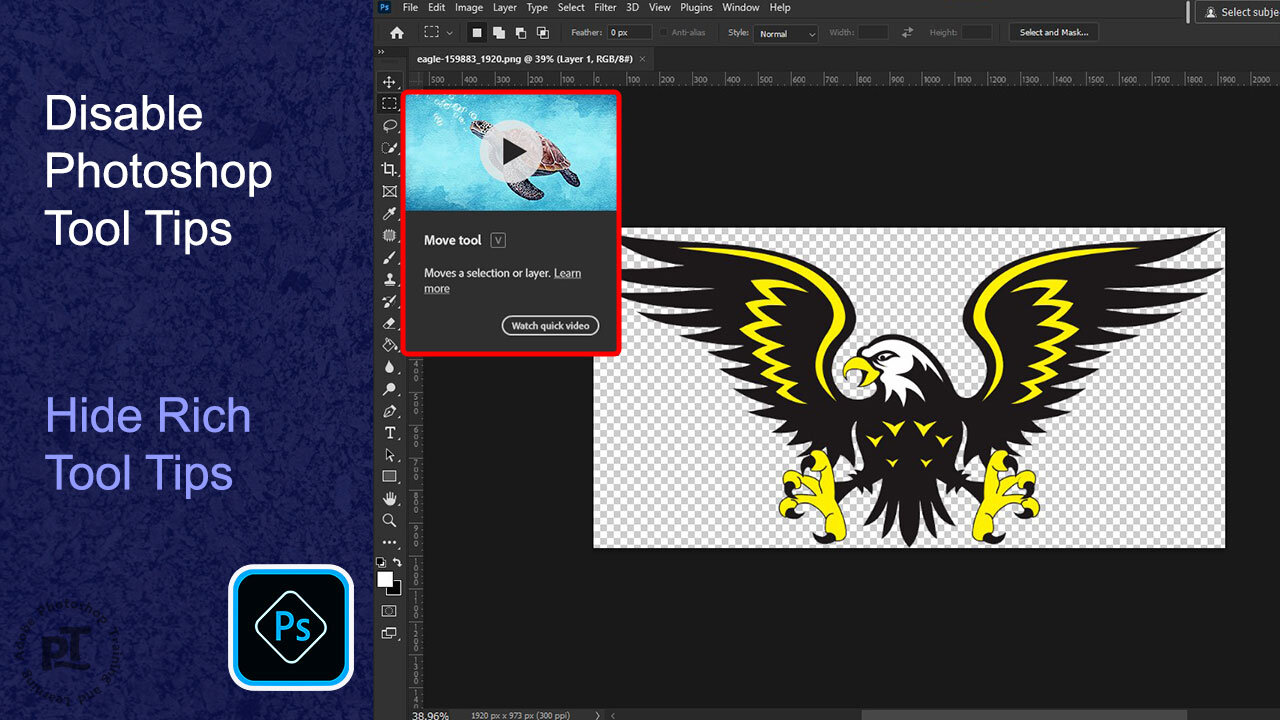
Task: Select the Lasso tool
Action: [390, 125]
